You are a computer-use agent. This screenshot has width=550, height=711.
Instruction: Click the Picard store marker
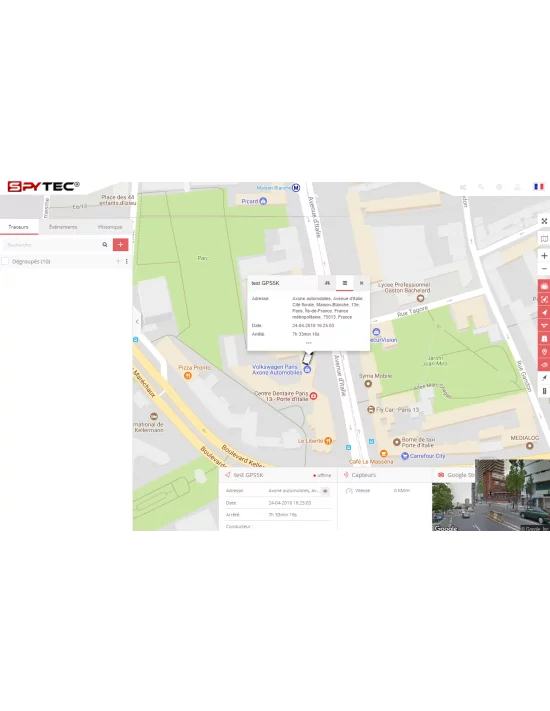click(263, 201)
